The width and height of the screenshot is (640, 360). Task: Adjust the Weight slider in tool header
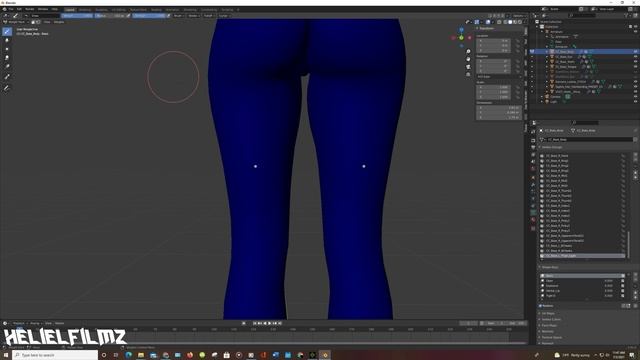[77, 16]
